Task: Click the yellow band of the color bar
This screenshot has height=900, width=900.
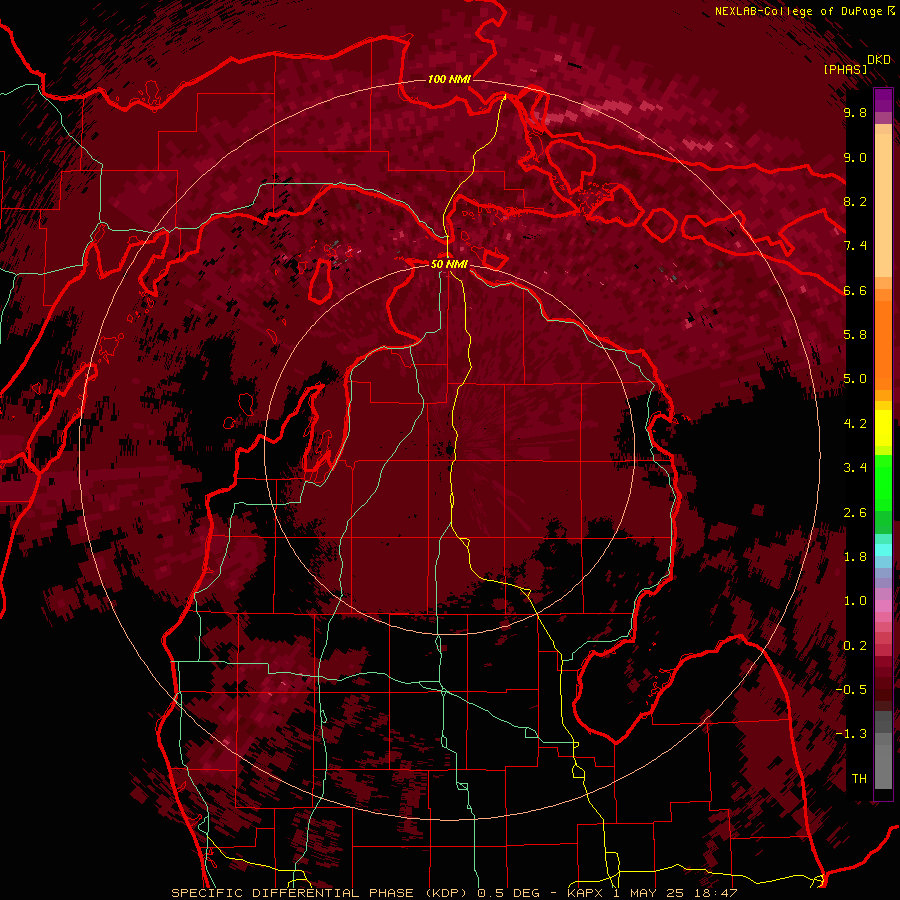Action: coord(883,428)
